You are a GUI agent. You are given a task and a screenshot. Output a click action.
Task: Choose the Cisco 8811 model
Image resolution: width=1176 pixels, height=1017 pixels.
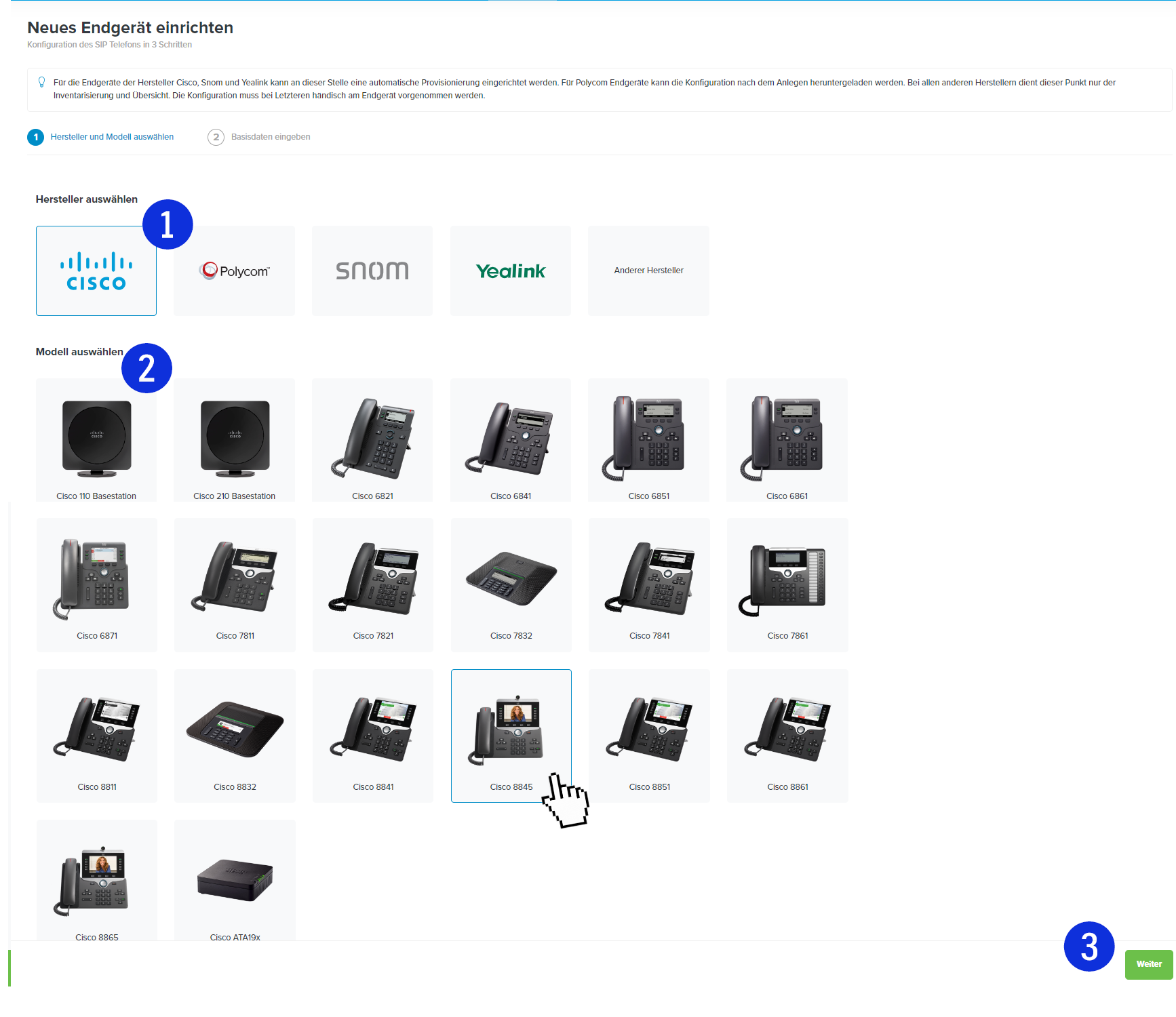click(97, 736)
